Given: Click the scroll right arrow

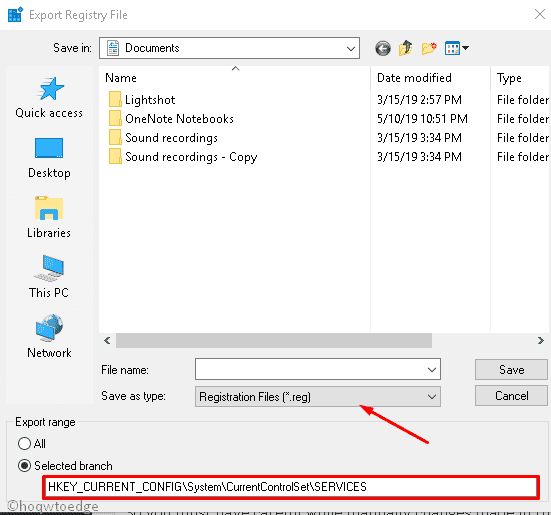Looking at the screenshot, I should tap(541, 340).
